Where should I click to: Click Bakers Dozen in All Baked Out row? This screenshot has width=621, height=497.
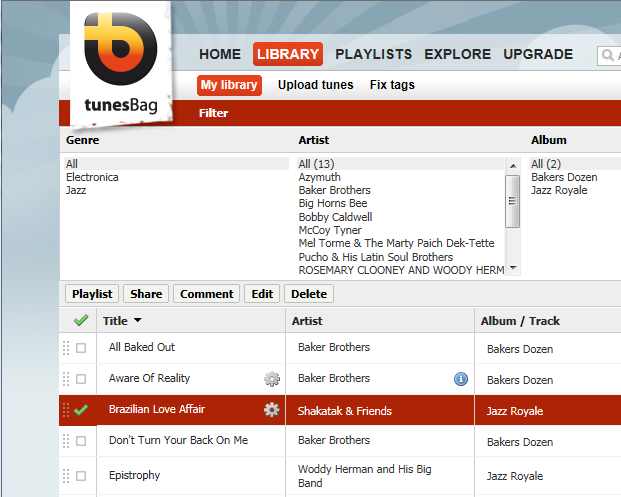(x=520, y=349)
